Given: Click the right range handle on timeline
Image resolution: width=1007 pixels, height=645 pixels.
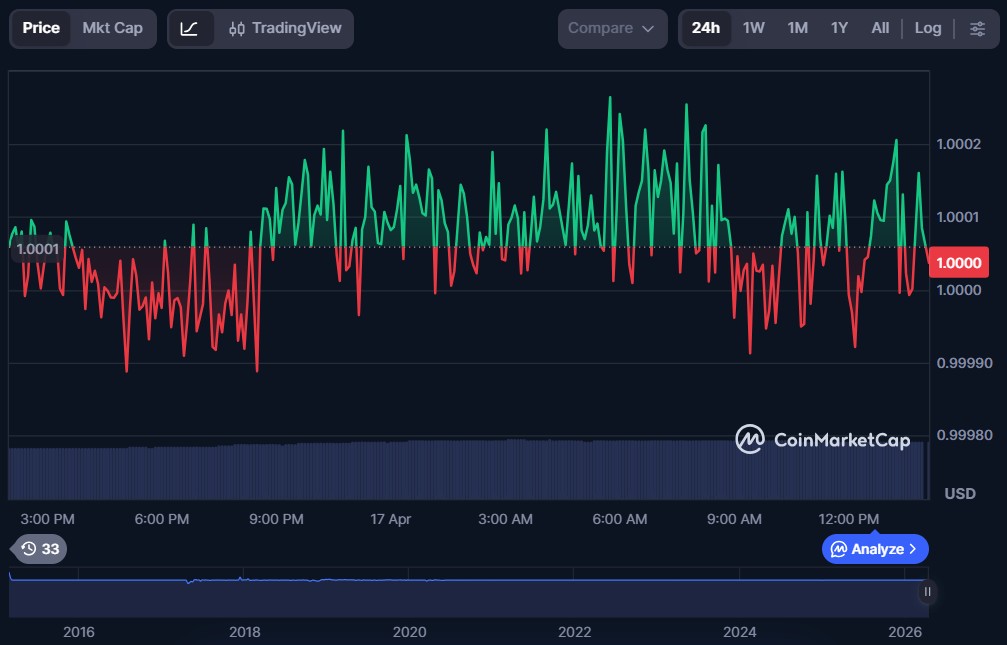Looking at the screenshot, I should click(927, 591).
